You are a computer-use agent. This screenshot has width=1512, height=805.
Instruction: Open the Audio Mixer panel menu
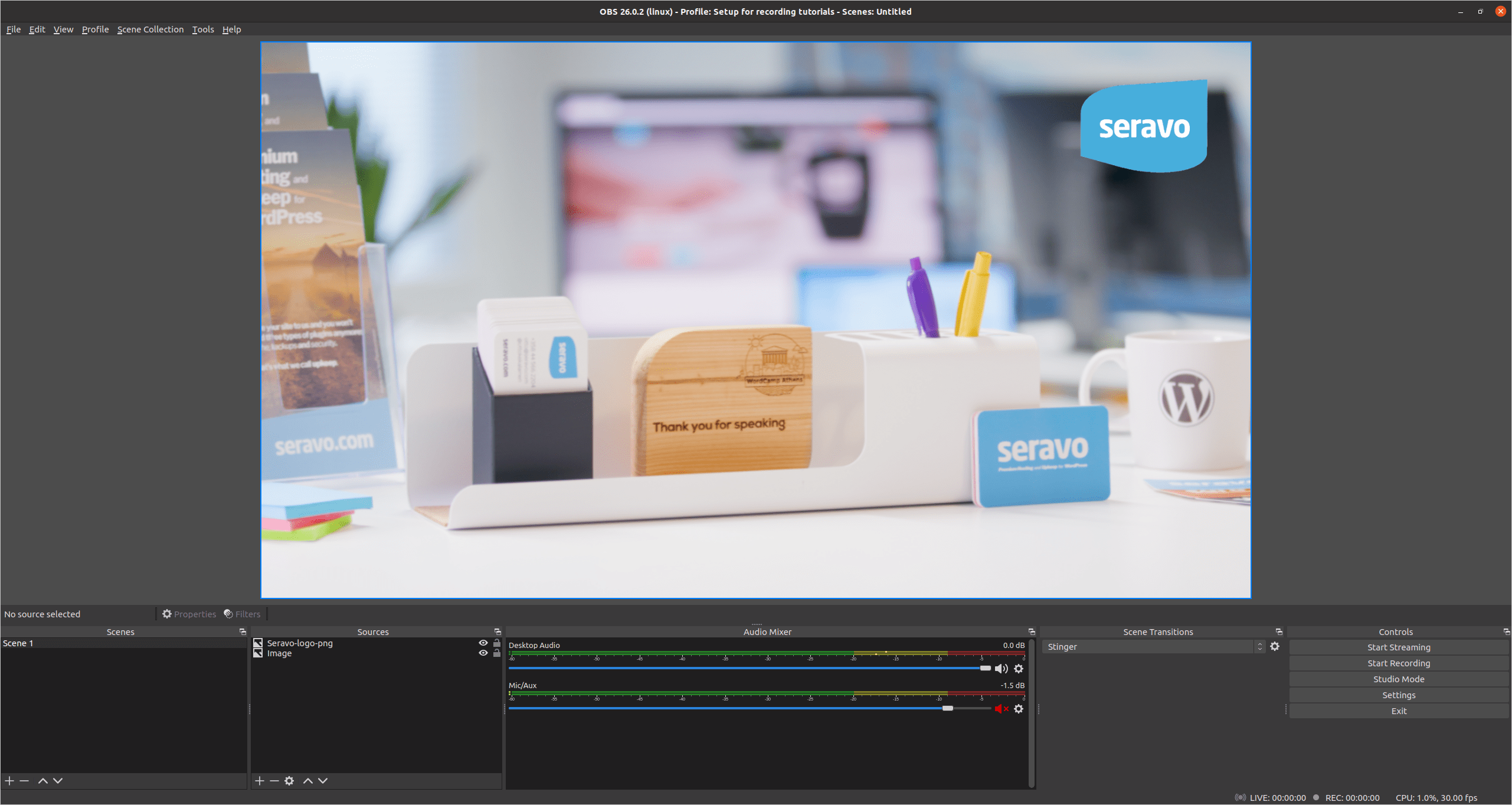[x=1031, y=631]
